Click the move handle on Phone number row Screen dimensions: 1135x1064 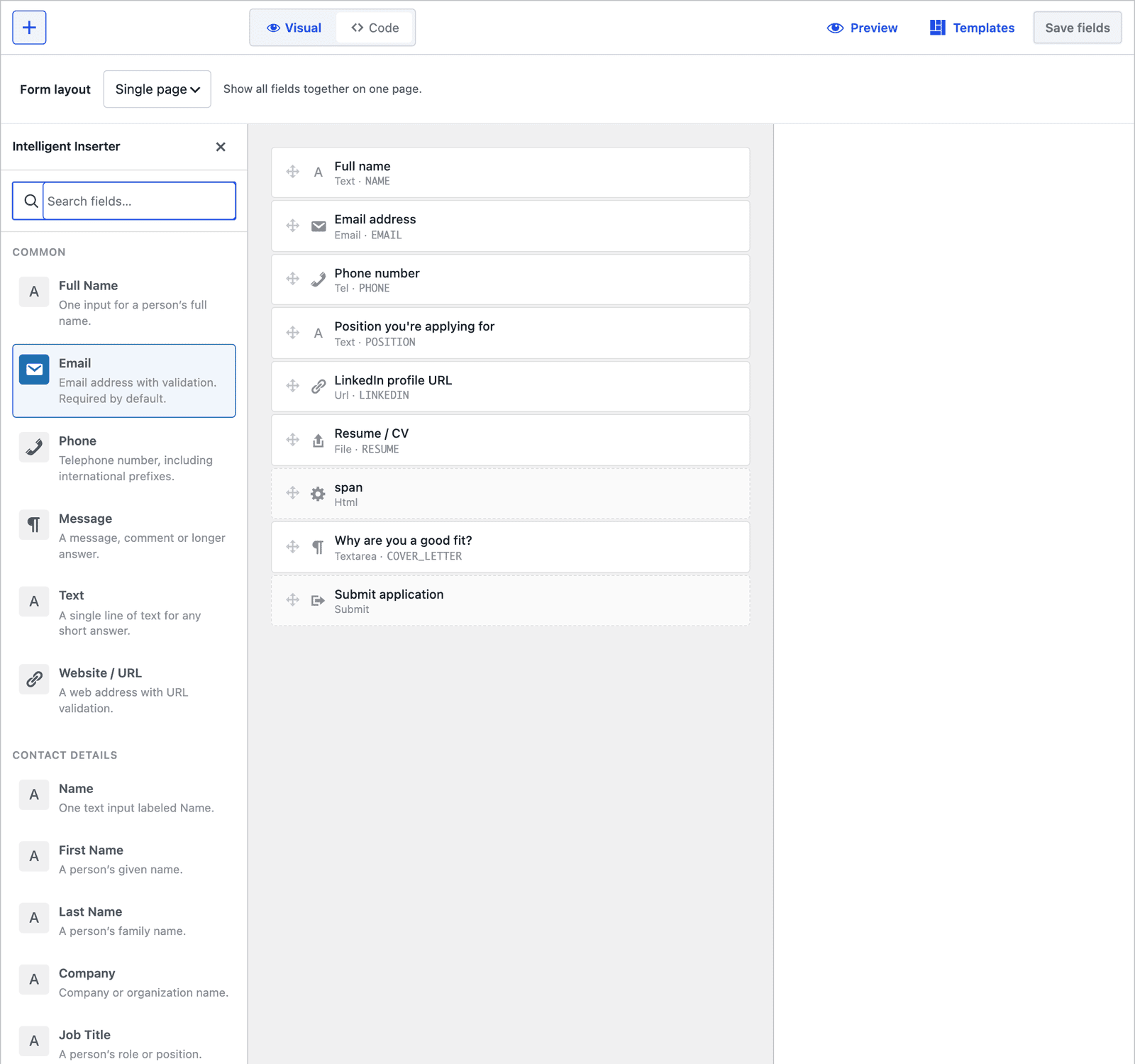coord(292,279)
